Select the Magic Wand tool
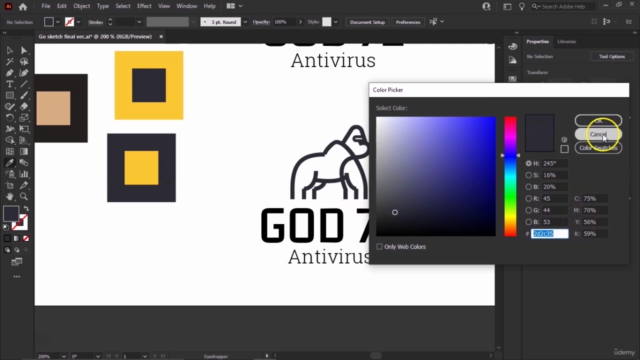Image resolution: width=640 pixels, height=360 pixels. click(9, 62)
